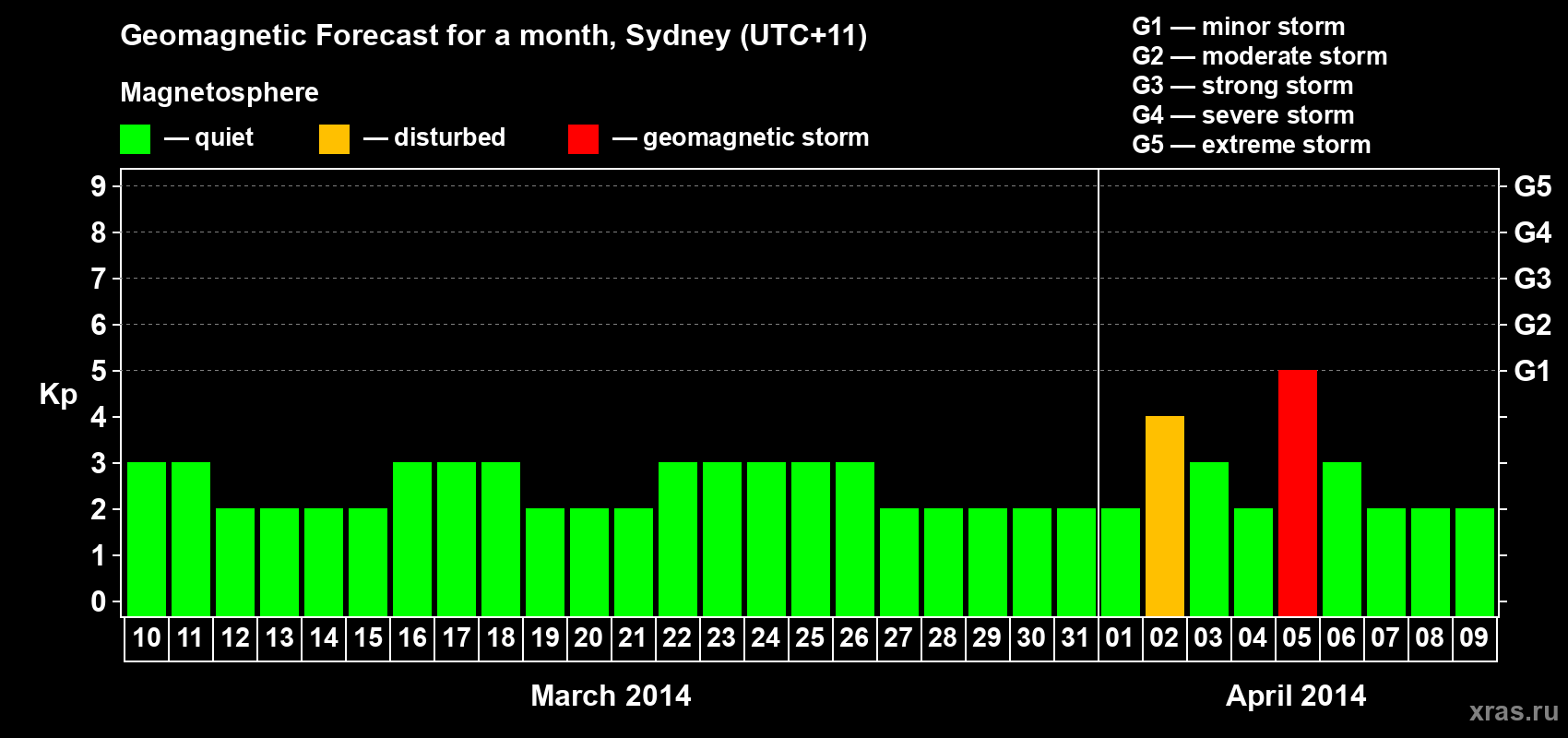1568x738 pixels.
Task: Select the red storm bar for April 05
Action: [x=1297, y=493]
